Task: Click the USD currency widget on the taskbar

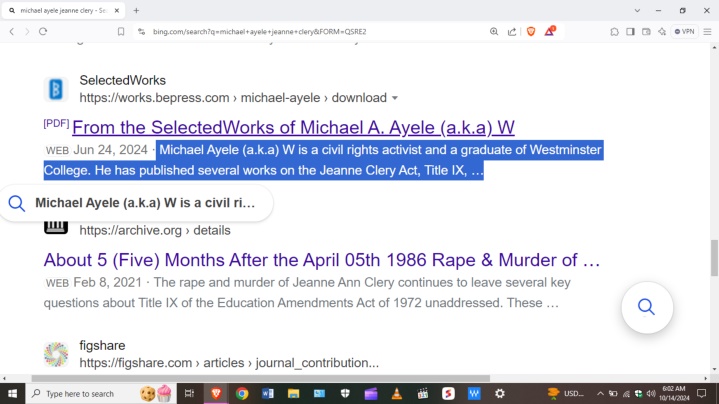Action: pyautogui.click(x=566, y=393)
